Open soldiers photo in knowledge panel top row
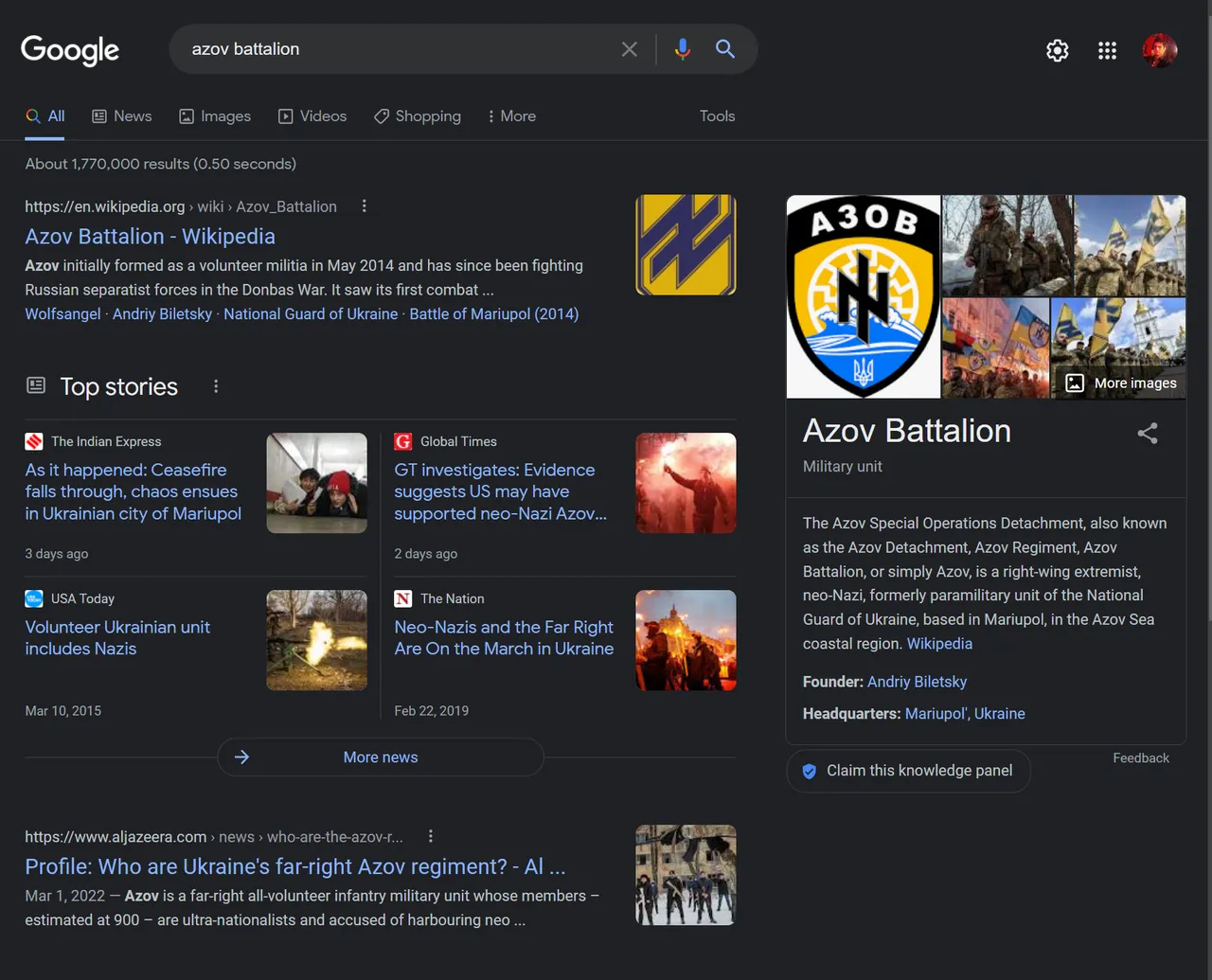Viewport: 1212px width, 980px height. point(1007,245)
